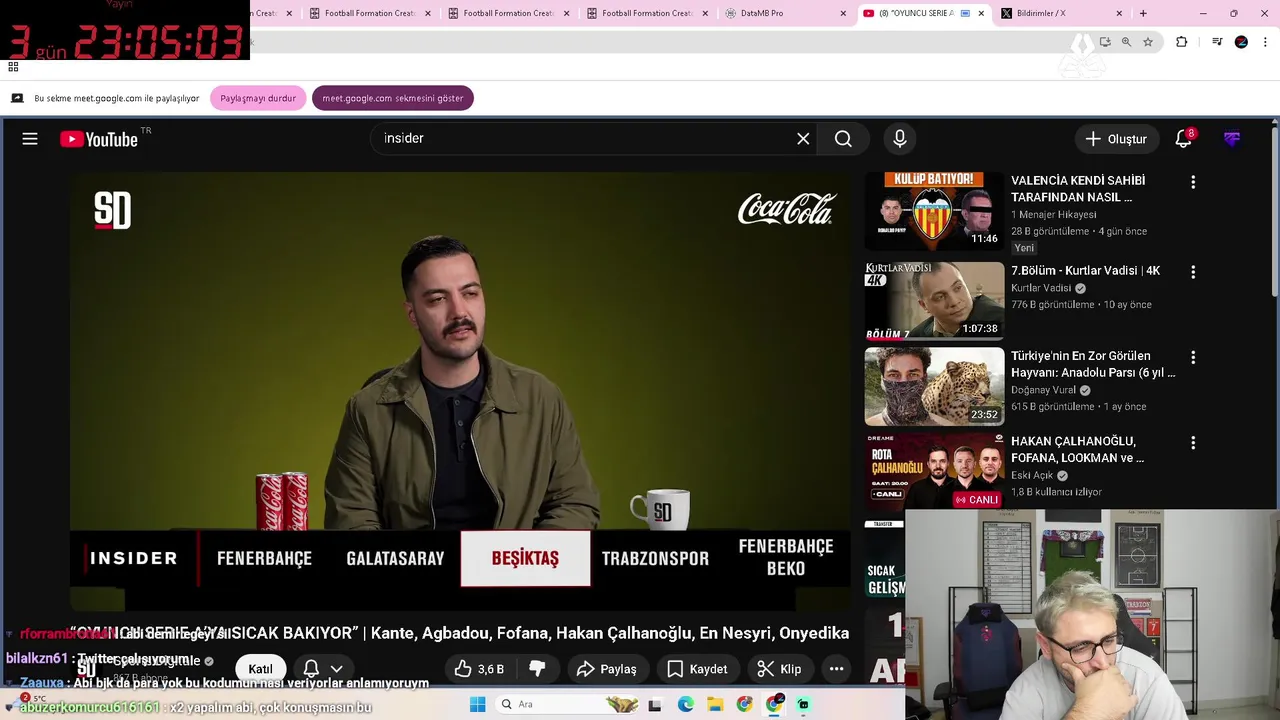The width and height of the screenshot is (1280, 720).
Task: Open title 7.Bölüm - Kurtlar Vadisi | 4K
Action: (x=1085, y=271)
